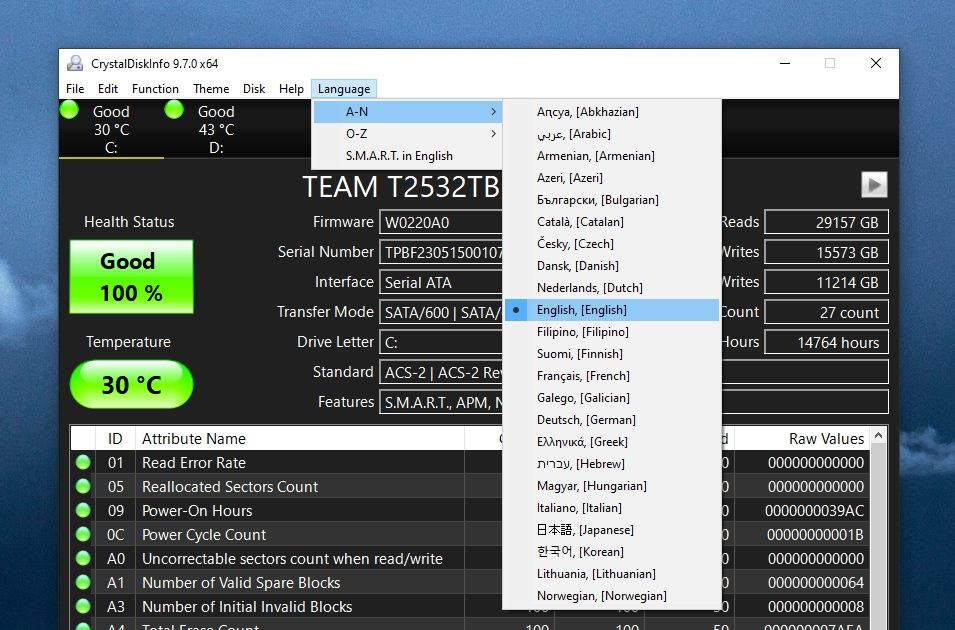Open the Edit menu
The height and width of the screenshot is (630, 955).
(x=108, y=89)
